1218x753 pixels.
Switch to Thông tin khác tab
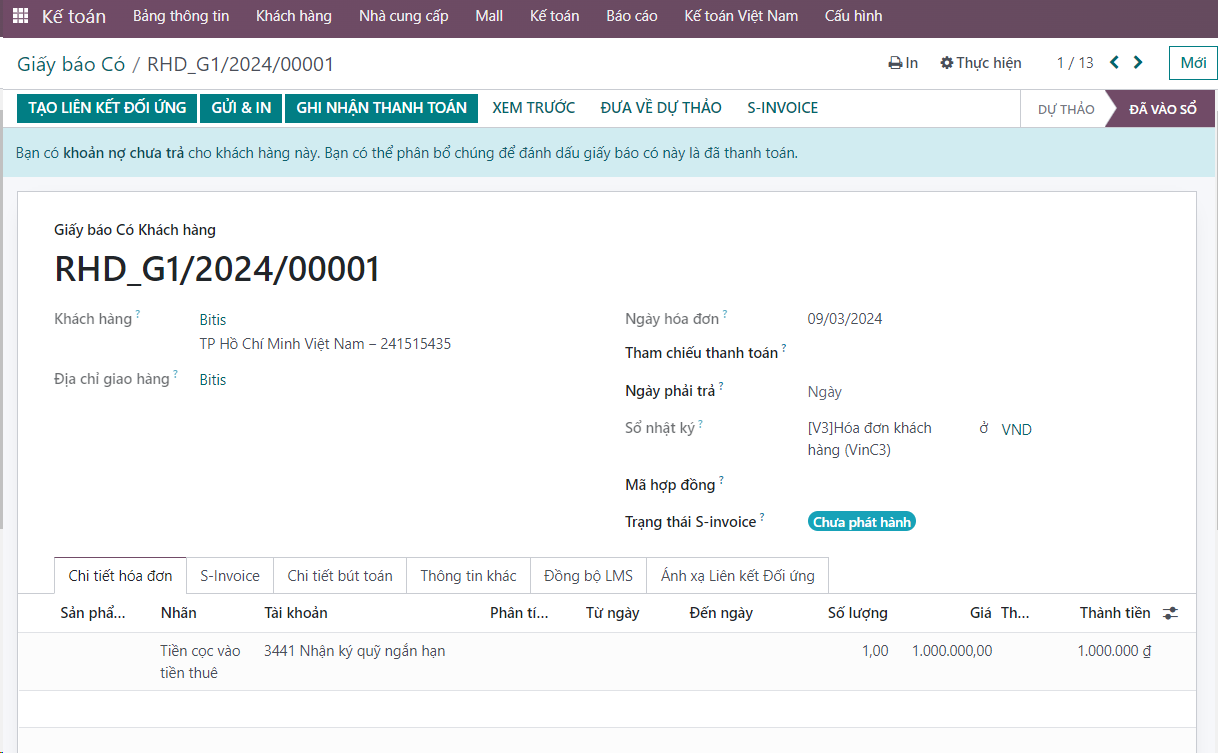pyautogui.click(x=468, y=575)
